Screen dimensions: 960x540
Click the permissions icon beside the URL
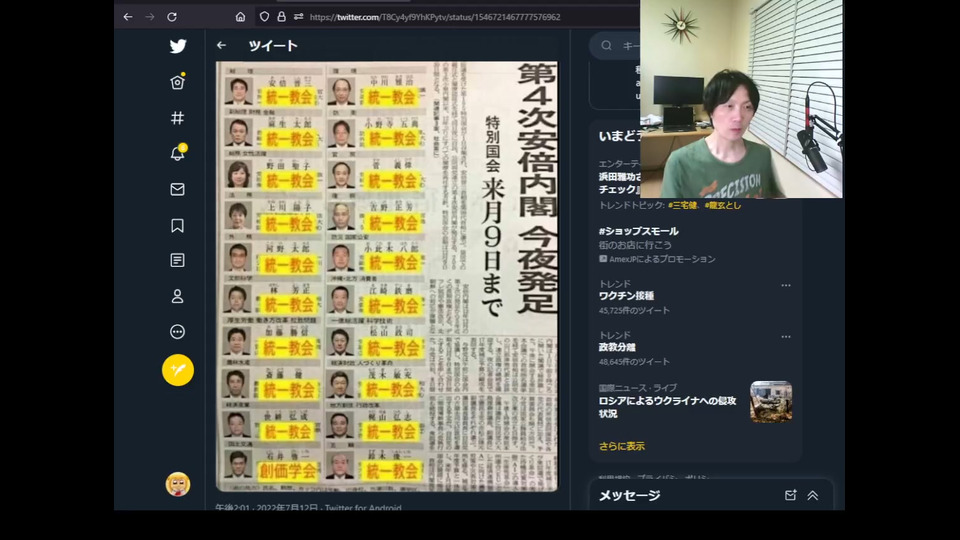[x=298, y=17]
